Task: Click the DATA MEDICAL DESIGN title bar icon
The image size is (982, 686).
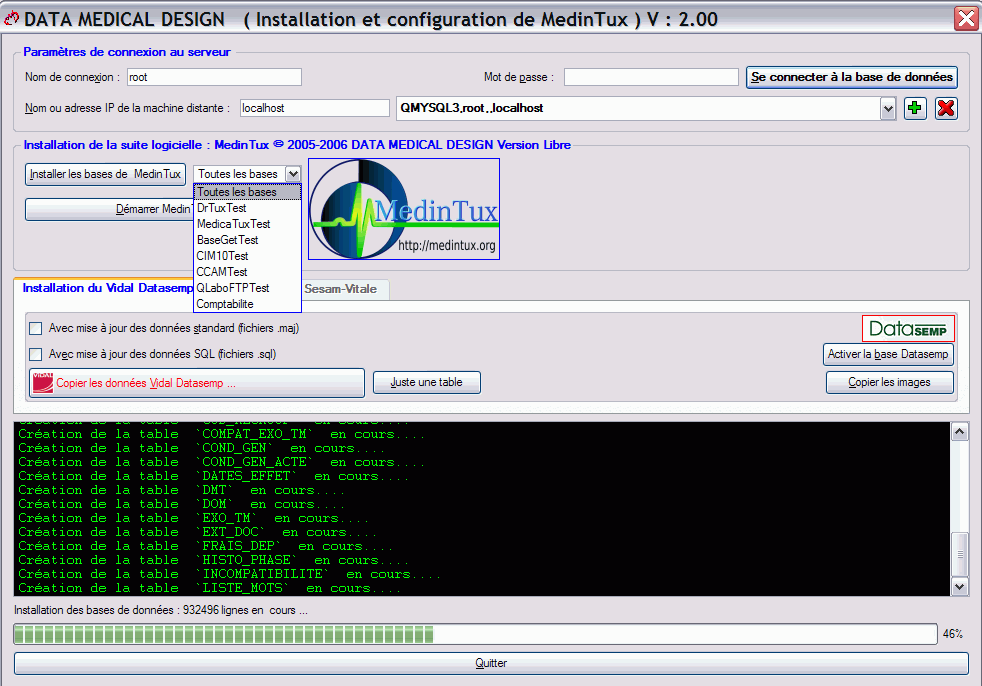Action: 11,19
